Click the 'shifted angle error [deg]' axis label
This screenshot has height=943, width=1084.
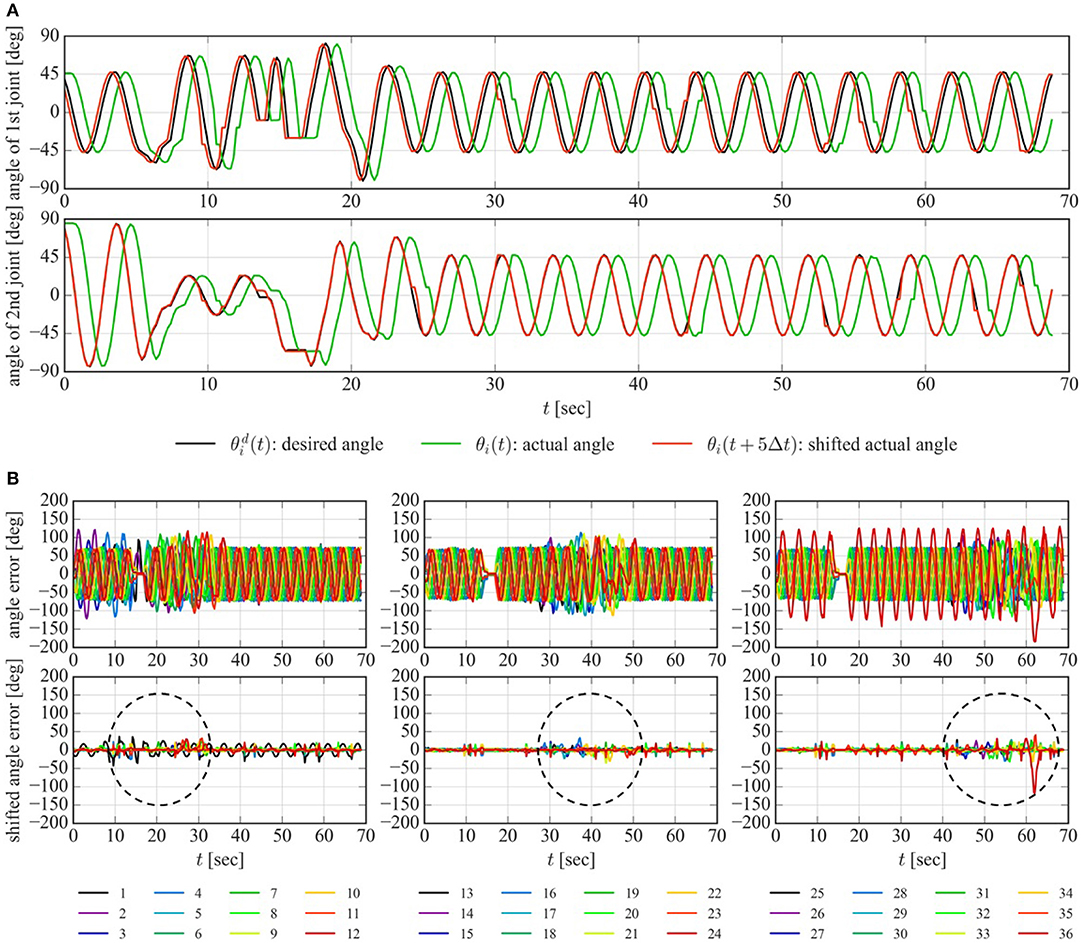[14, 749]
